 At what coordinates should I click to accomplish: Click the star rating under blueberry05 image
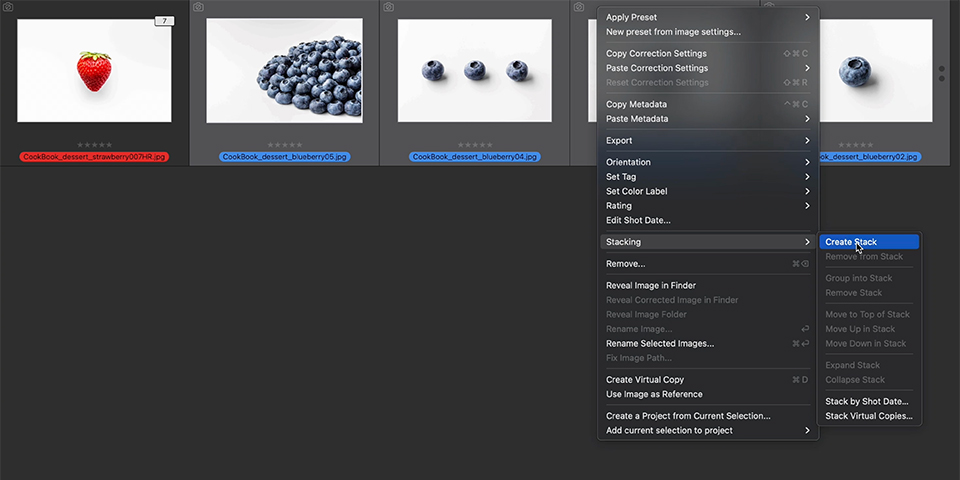click(x=285, y=145)
